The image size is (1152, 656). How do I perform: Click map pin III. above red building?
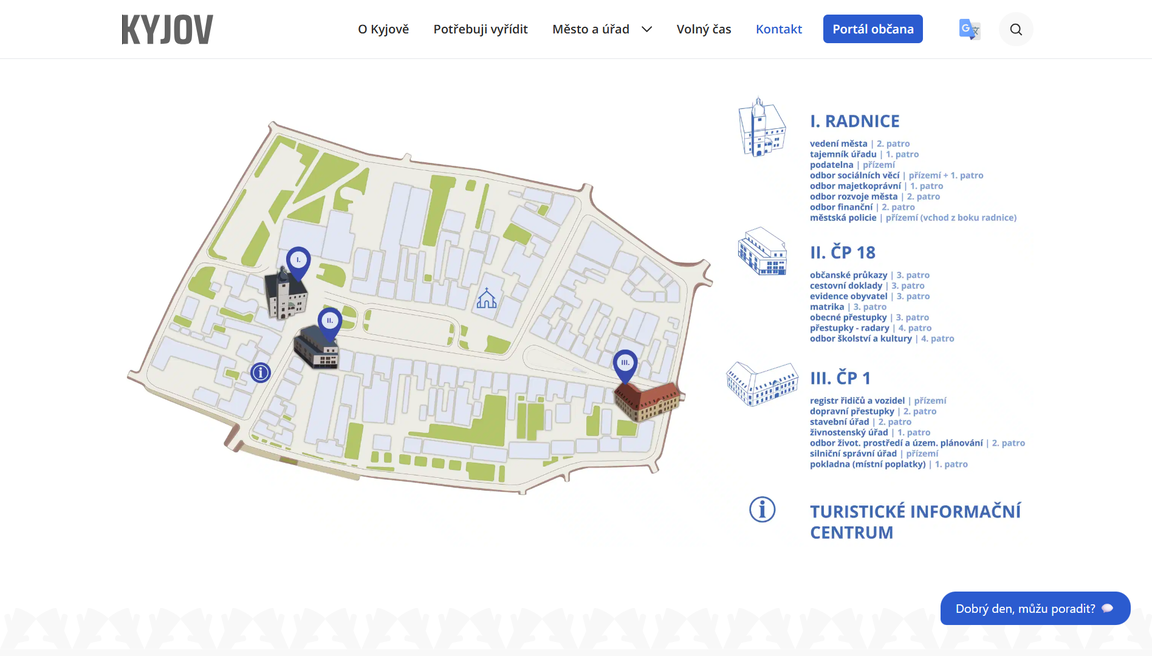(x=625, y=364)
